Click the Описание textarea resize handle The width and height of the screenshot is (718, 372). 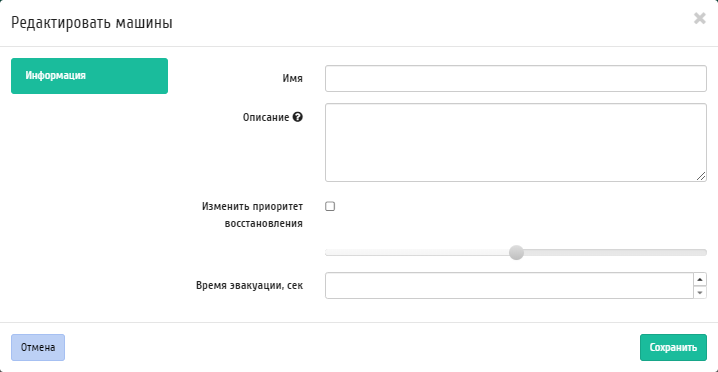701,176
